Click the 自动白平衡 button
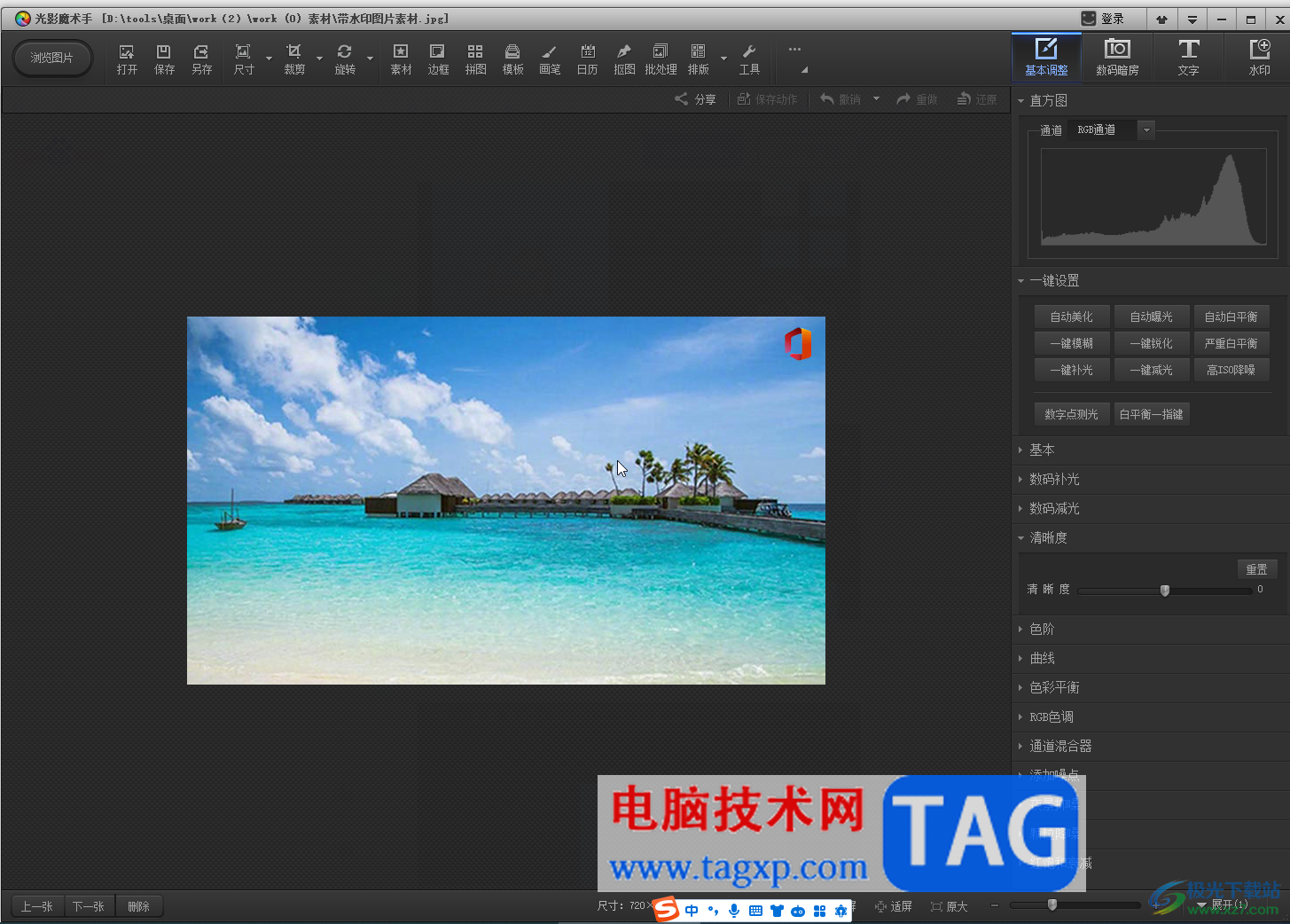This screenshot has height=924, width=1290. pos(1231,317)
